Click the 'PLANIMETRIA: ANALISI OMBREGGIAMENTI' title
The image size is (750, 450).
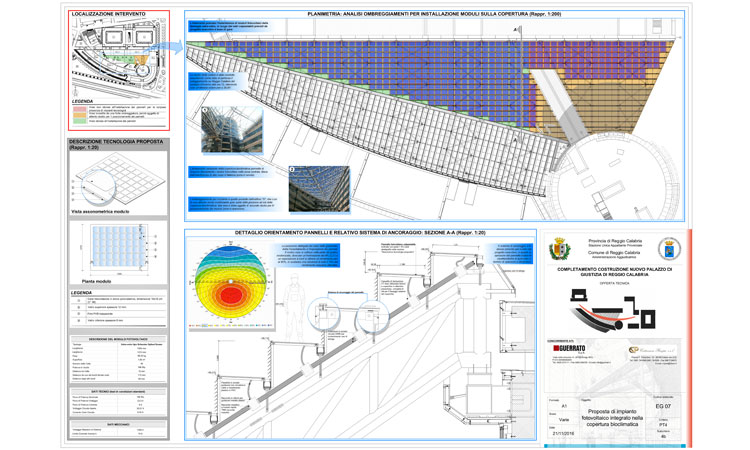pyautogui.click(x=434, y=14)
